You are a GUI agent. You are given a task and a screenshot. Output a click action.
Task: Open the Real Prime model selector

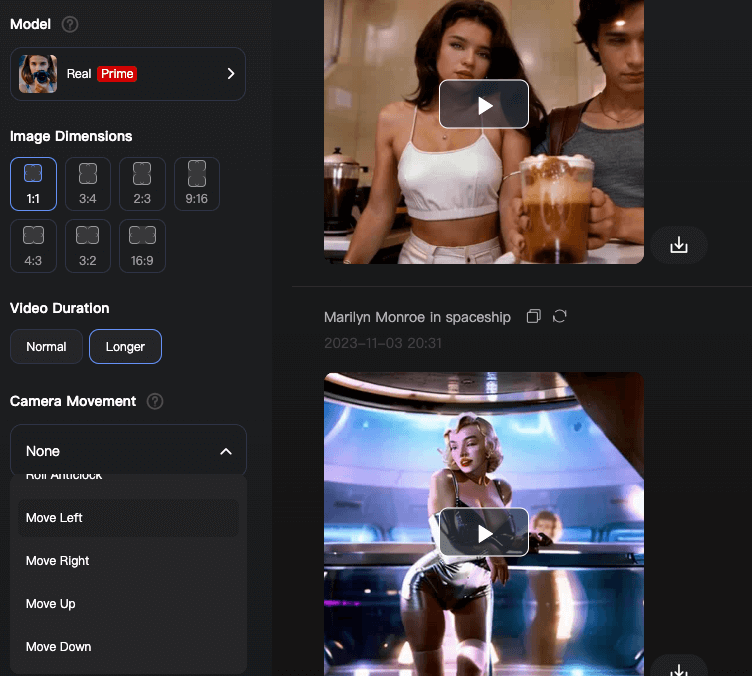[128, 74]
